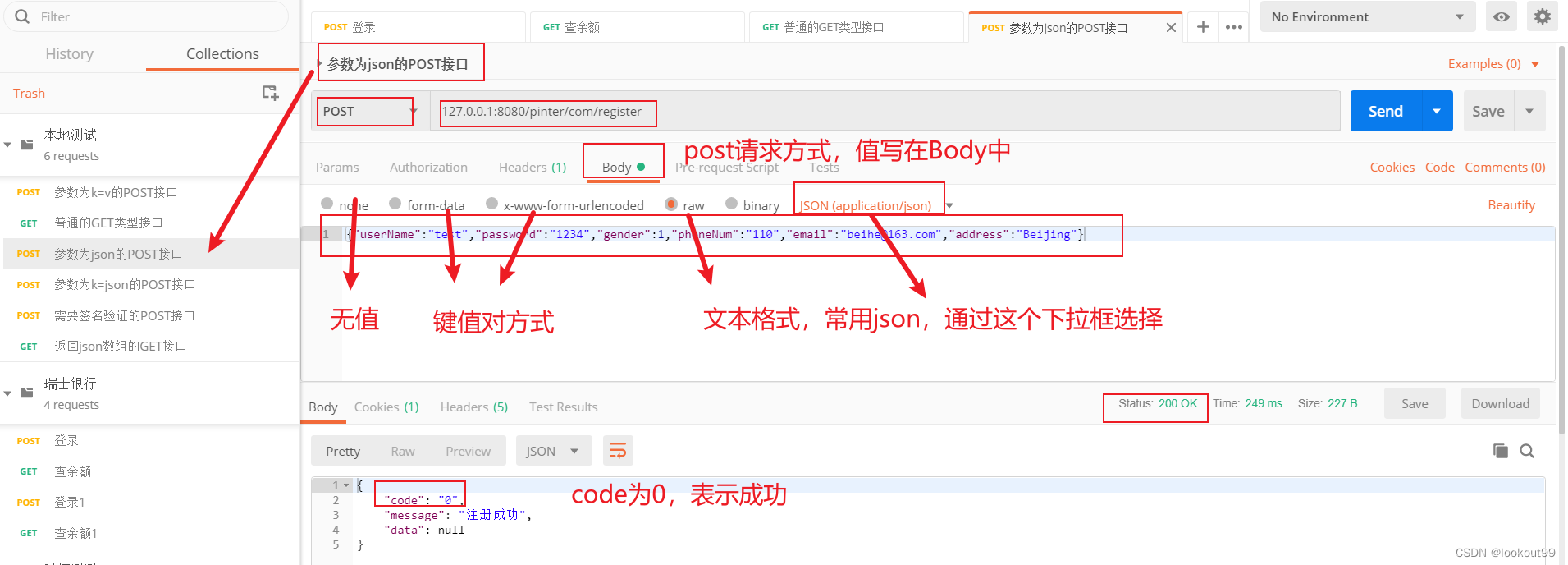Close the 参数为json的POST接口 tab
The image size is (1568, 565).
(1171, 28)
